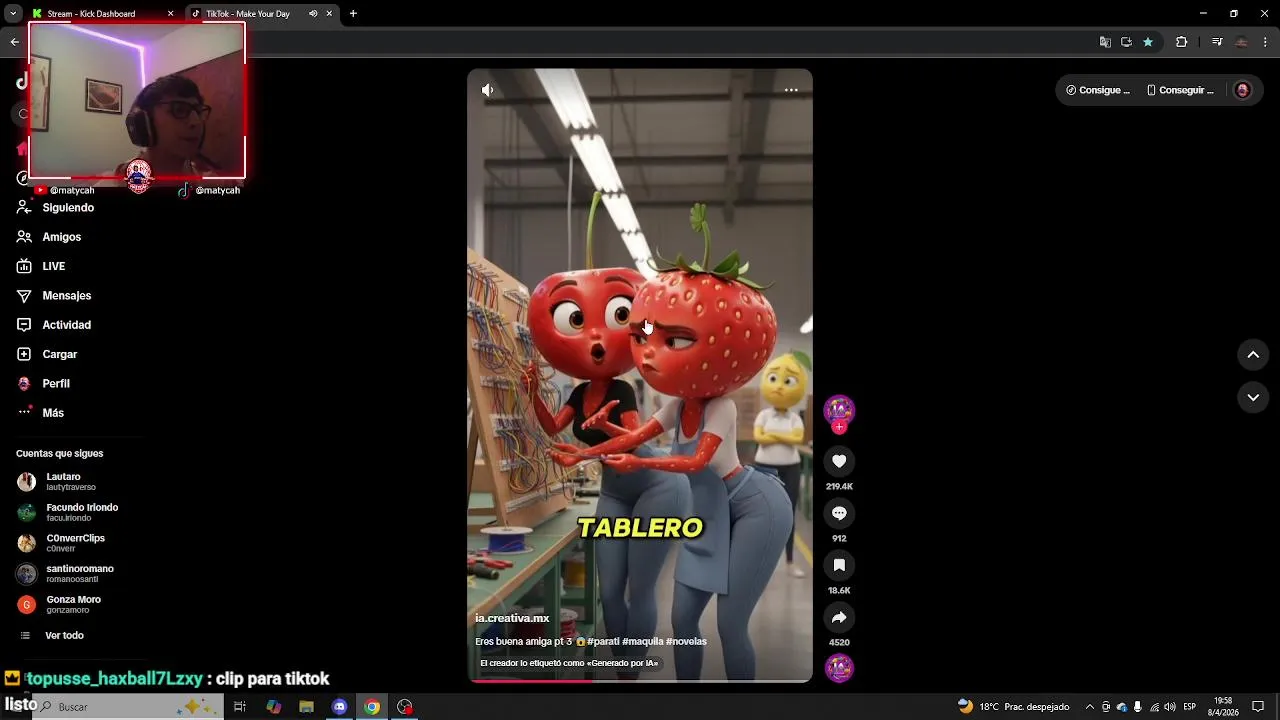Open the Cargar upload page
The width and height of the screenshot is (1280, 720).
point(47,354)
